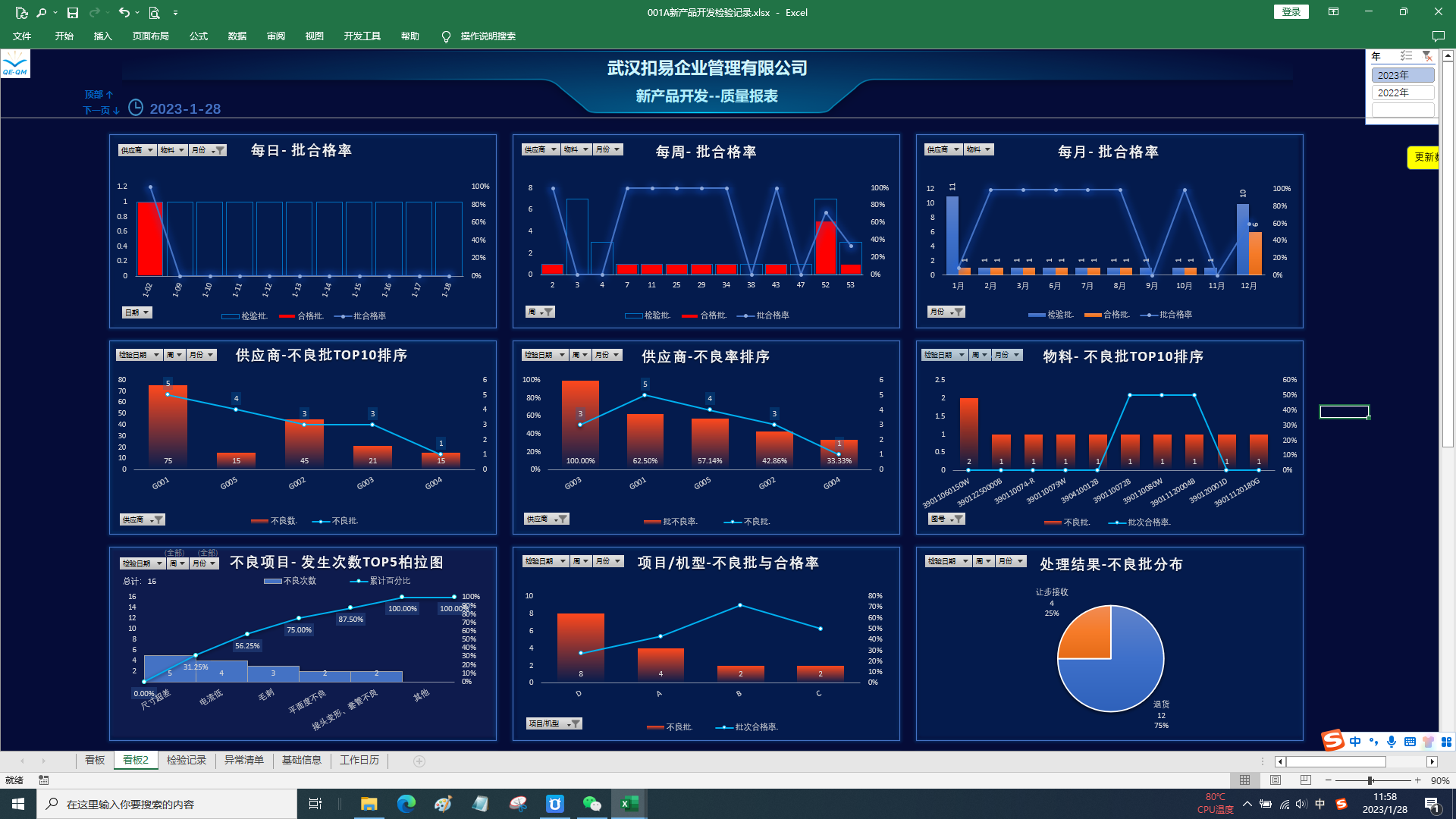Click the yellow 更新 button
This screenshot has height=819, width=1456.
[1423, 157]
